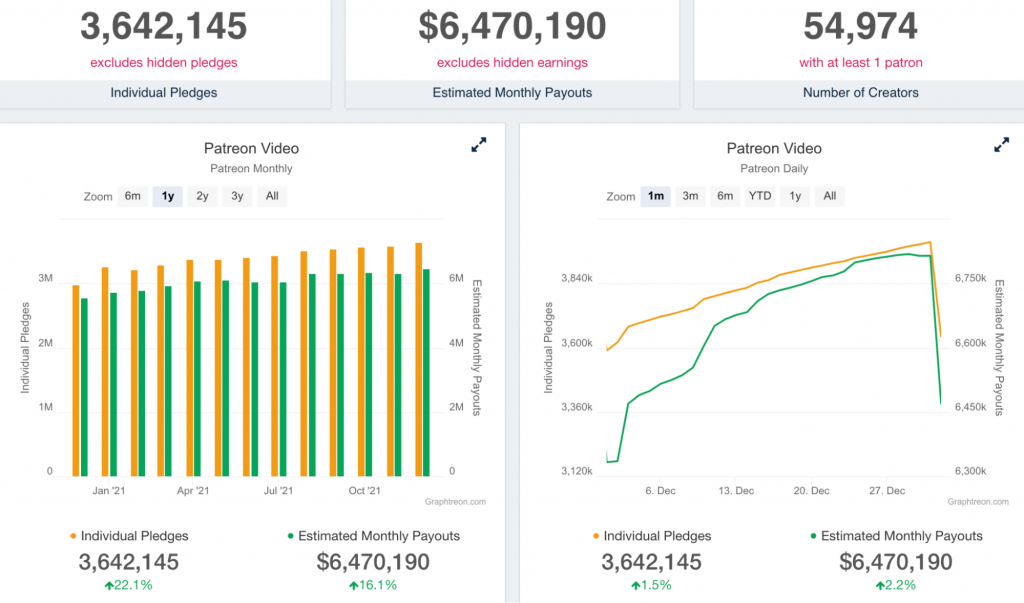
Task: Click the Estimated Monthly Payouts card label
Action: click(512, 93)
